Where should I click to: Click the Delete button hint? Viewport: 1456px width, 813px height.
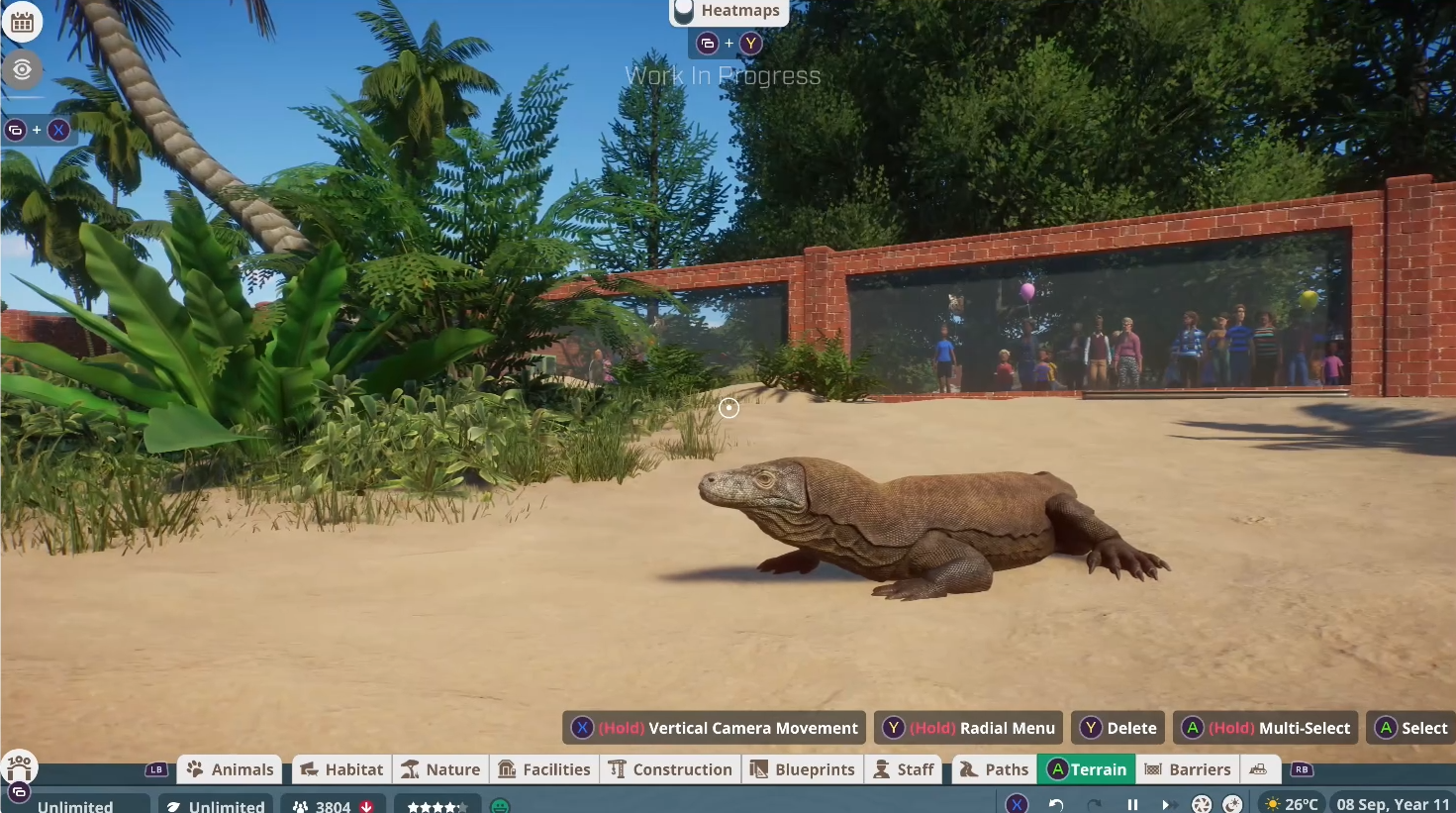1117,728
